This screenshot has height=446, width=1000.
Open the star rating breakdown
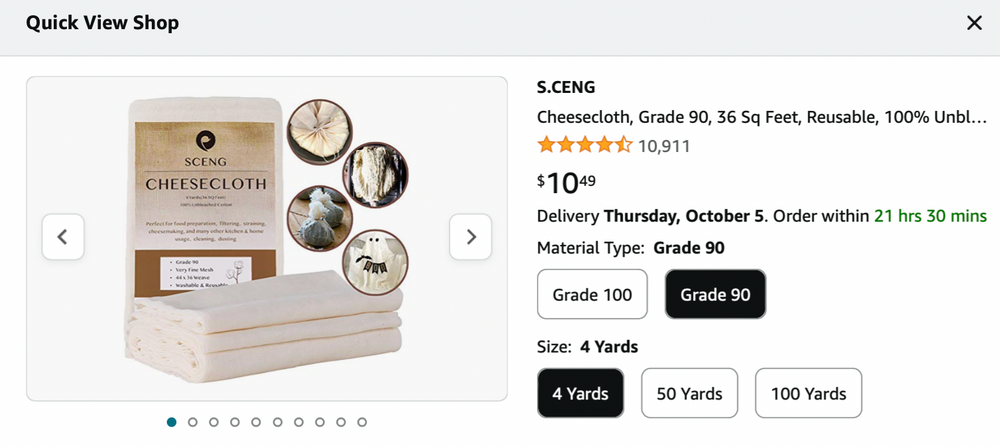584,145
